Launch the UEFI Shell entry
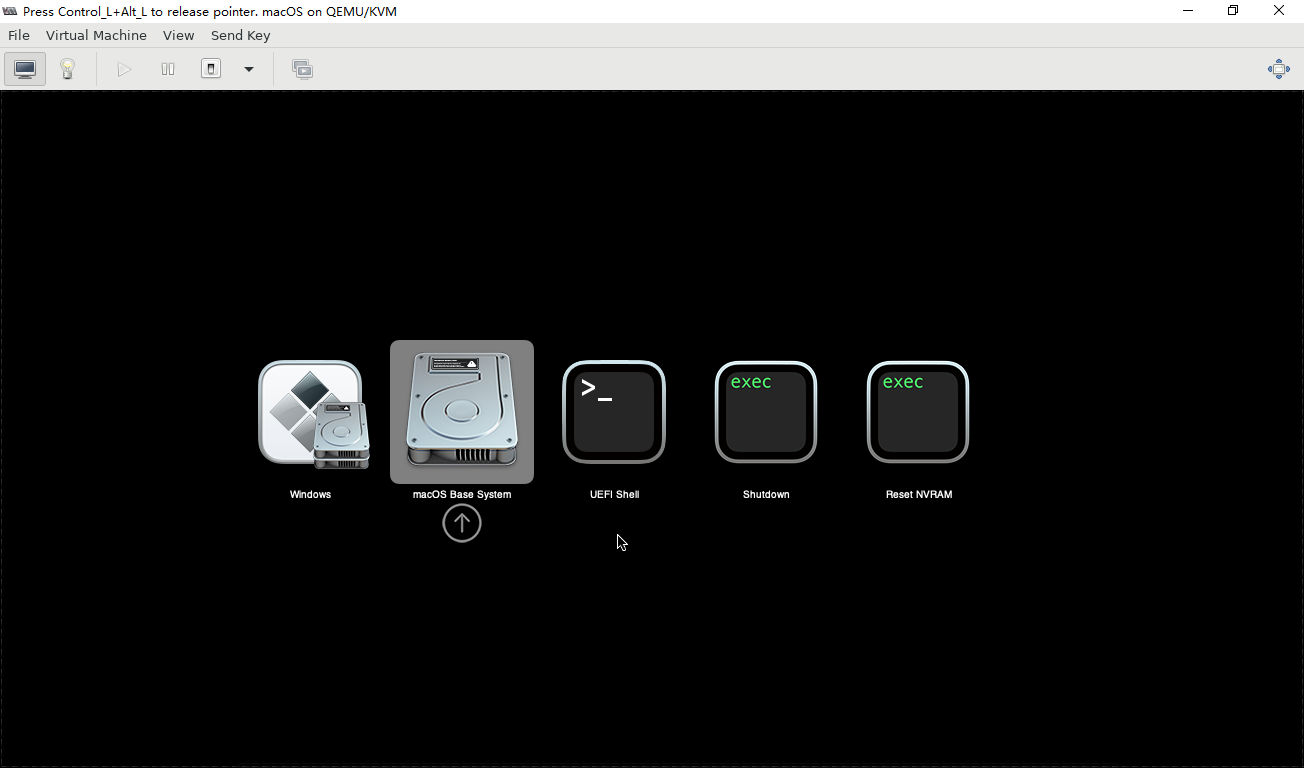The height and width of the screenshot is (768, 1304). (x=614, y=412)
